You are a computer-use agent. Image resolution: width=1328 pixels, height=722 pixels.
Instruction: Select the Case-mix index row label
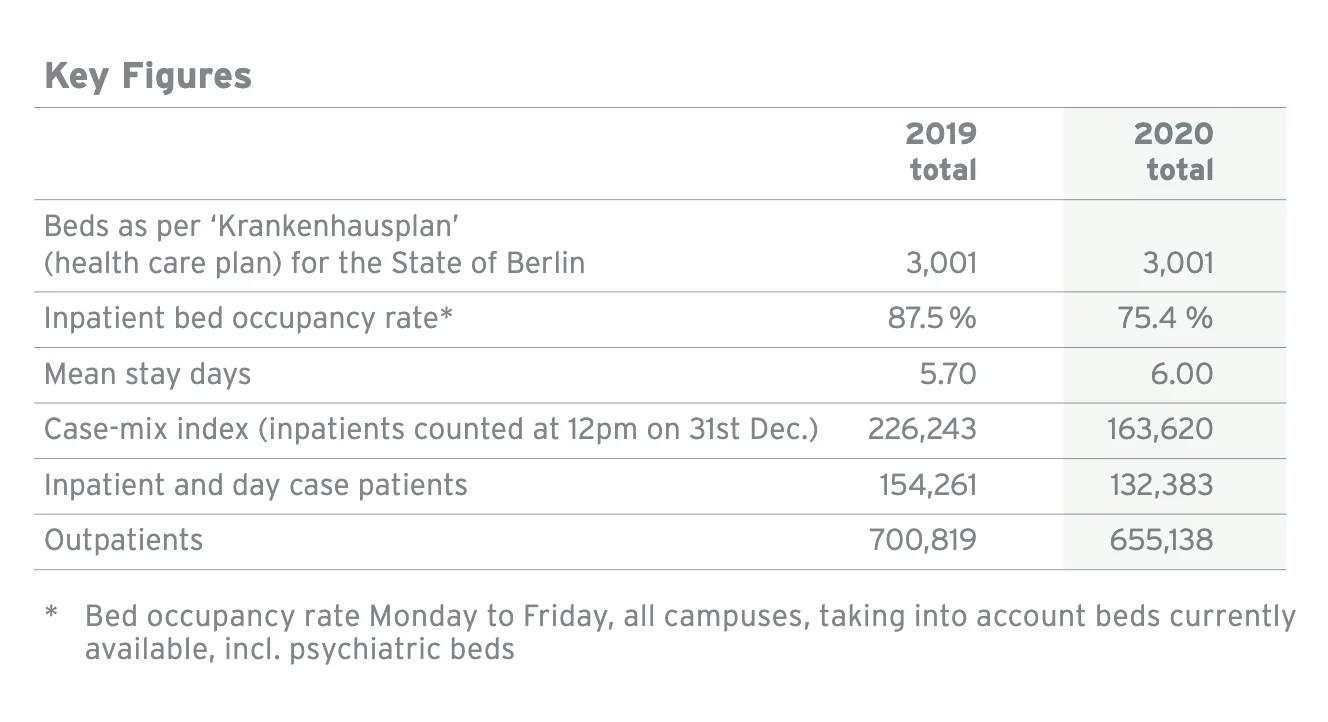(x=431, y=429)
